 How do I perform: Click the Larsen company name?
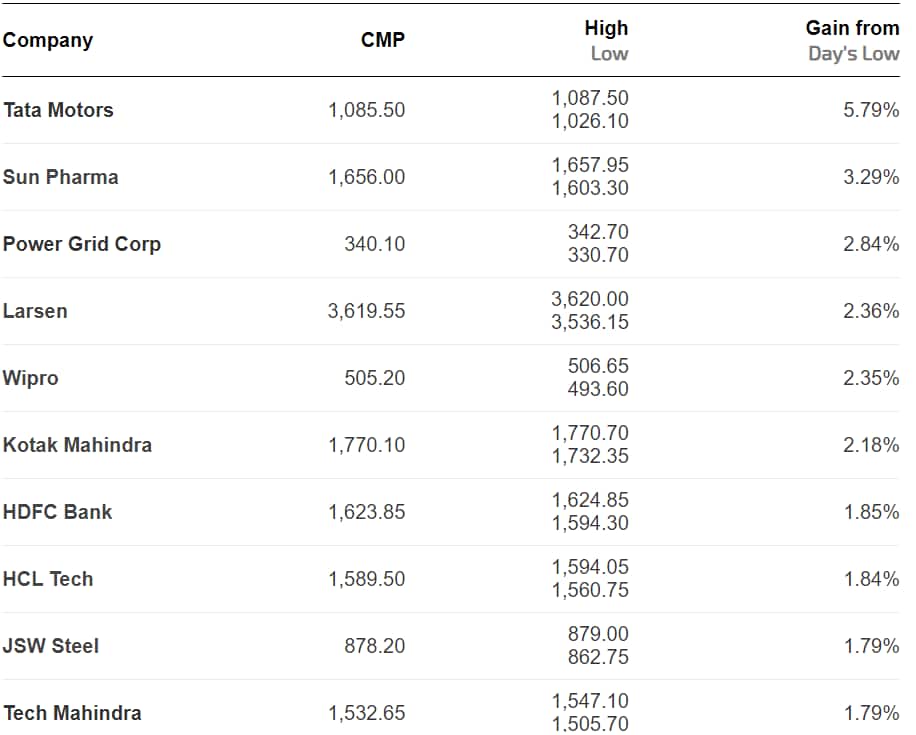click(x=35, y=311)
